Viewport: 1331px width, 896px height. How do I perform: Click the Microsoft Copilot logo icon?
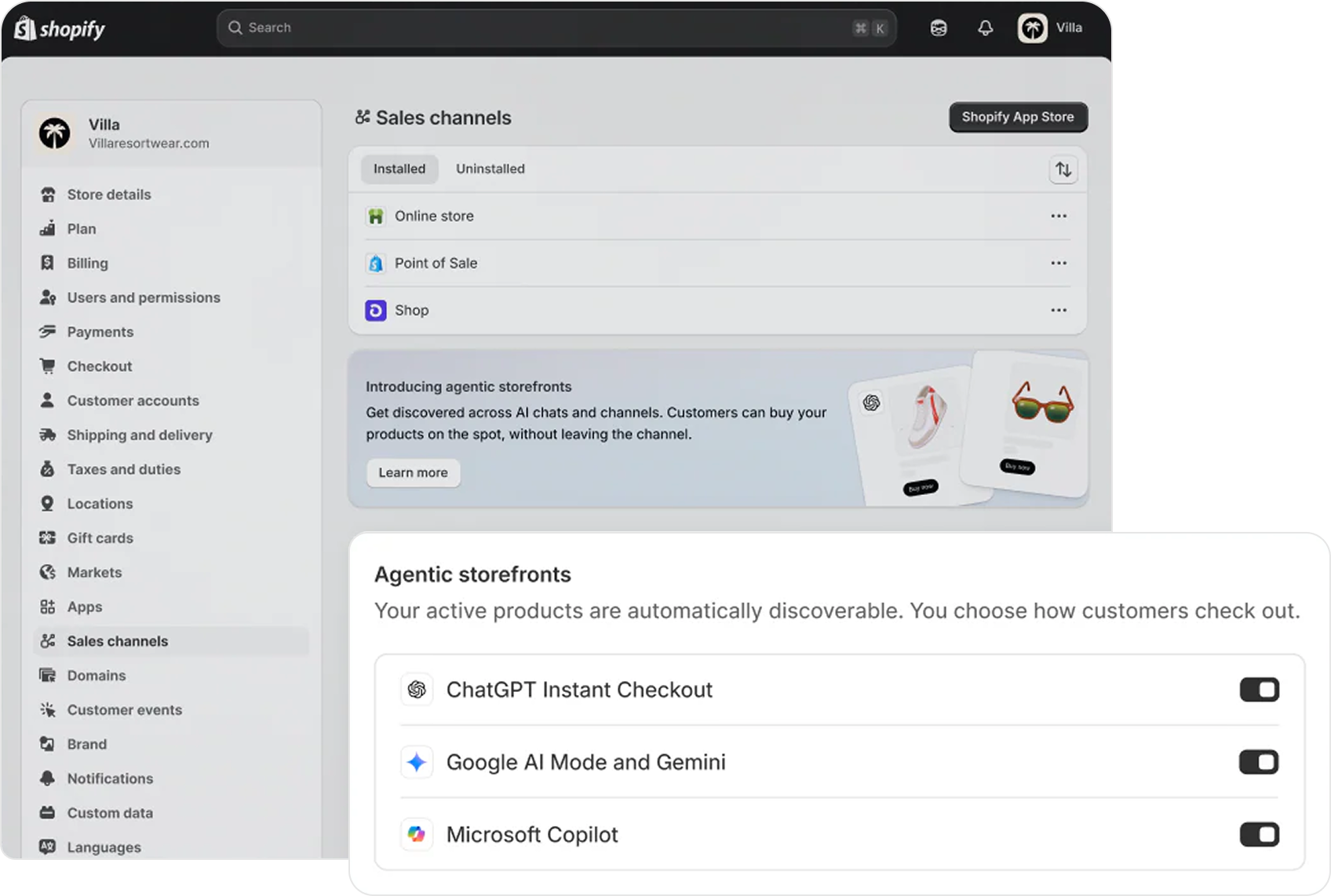[x=417, y=834]
